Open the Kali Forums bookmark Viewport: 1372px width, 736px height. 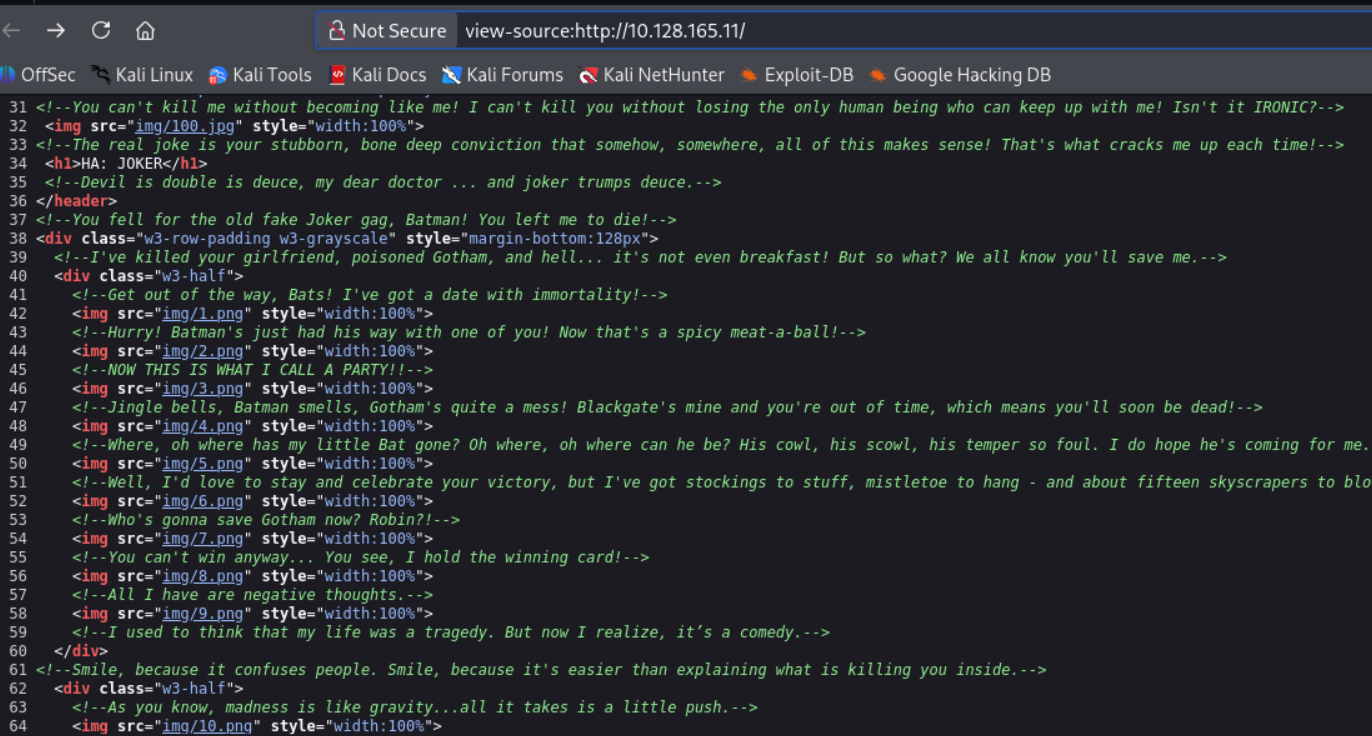point(503,75)
